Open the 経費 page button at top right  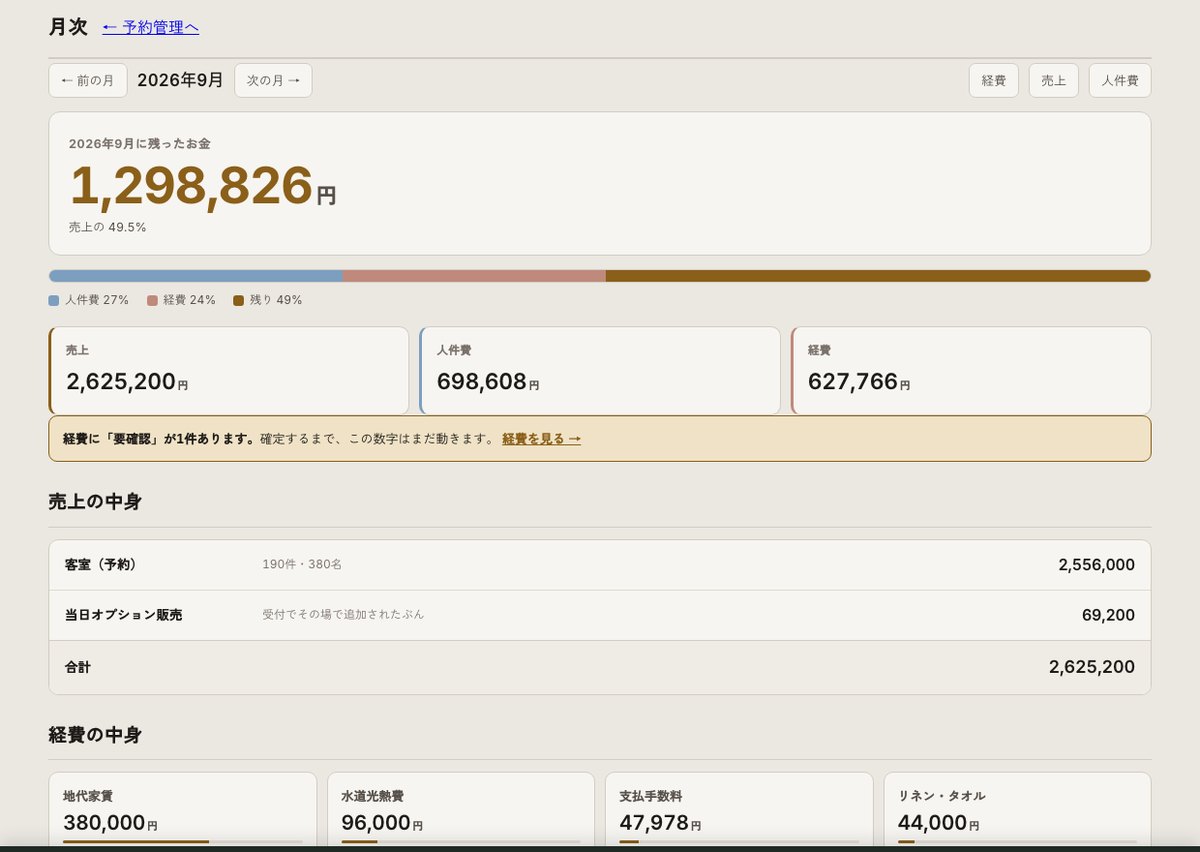994,81
